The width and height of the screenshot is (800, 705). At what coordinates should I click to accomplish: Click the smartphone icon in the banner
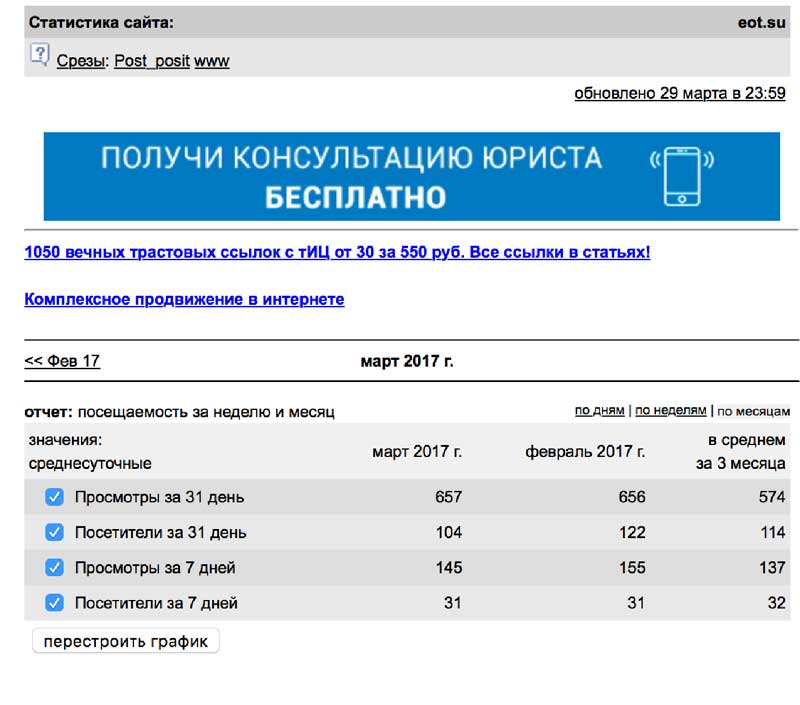coord(682,176)
